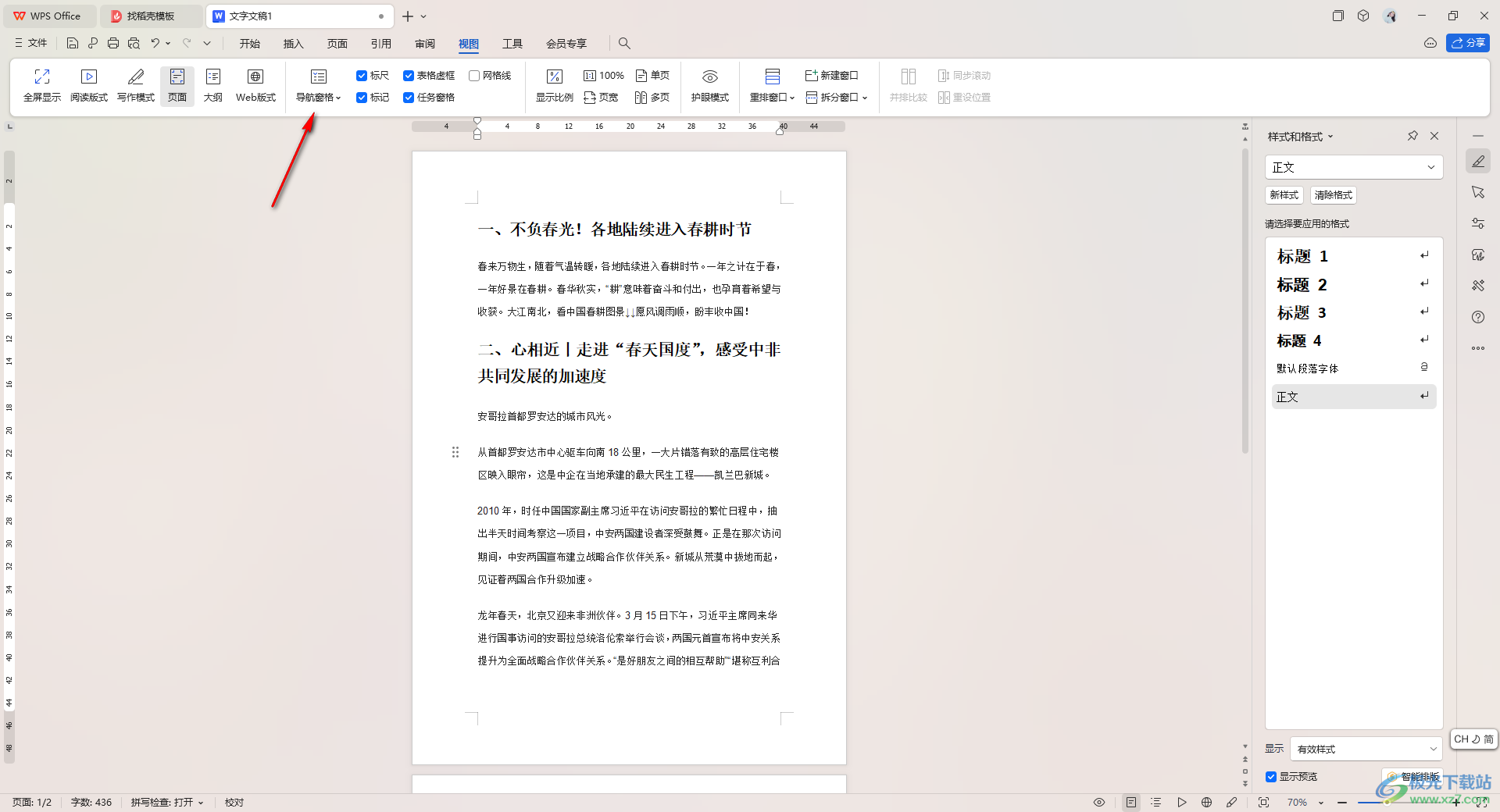Show single page view
The height and width of the screenshot is (812, 1500).
652,76
